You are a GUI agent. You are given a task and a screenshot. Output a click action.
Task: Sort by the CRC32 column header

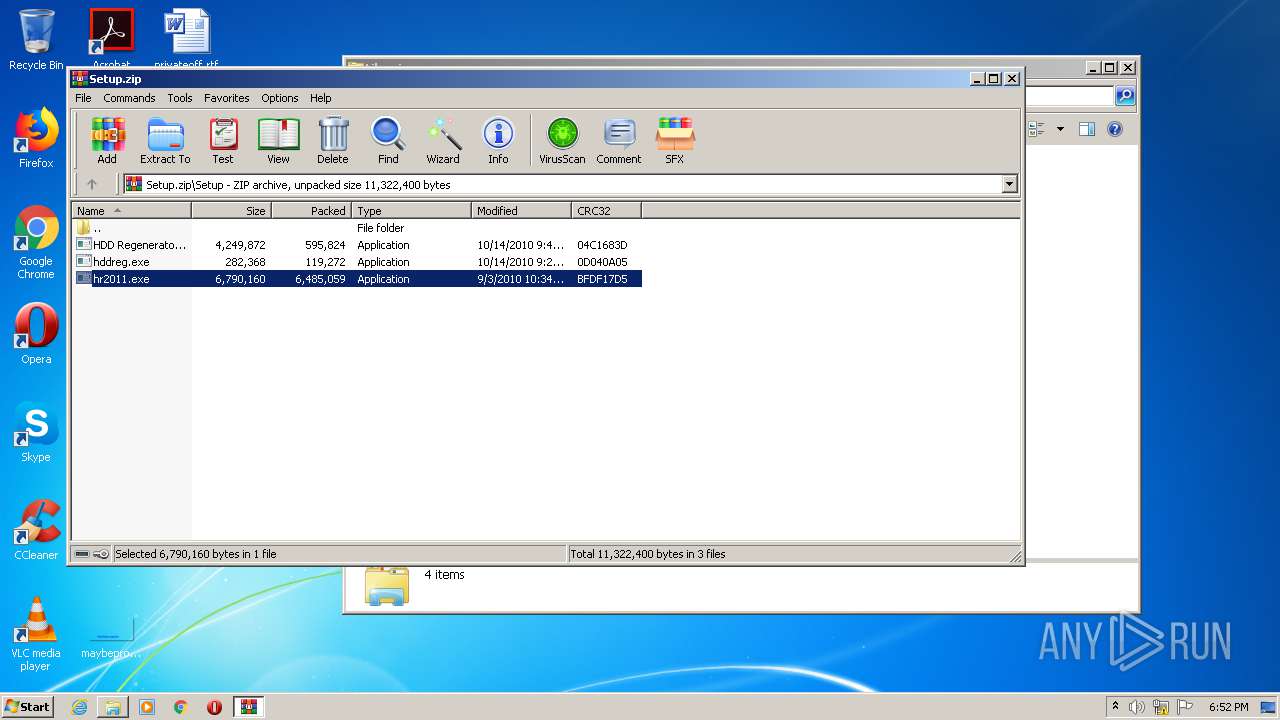point(606,211)
